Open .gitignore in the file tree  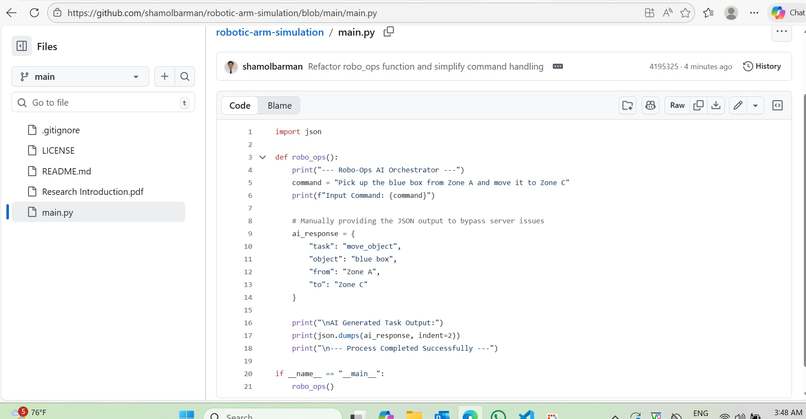61,131
